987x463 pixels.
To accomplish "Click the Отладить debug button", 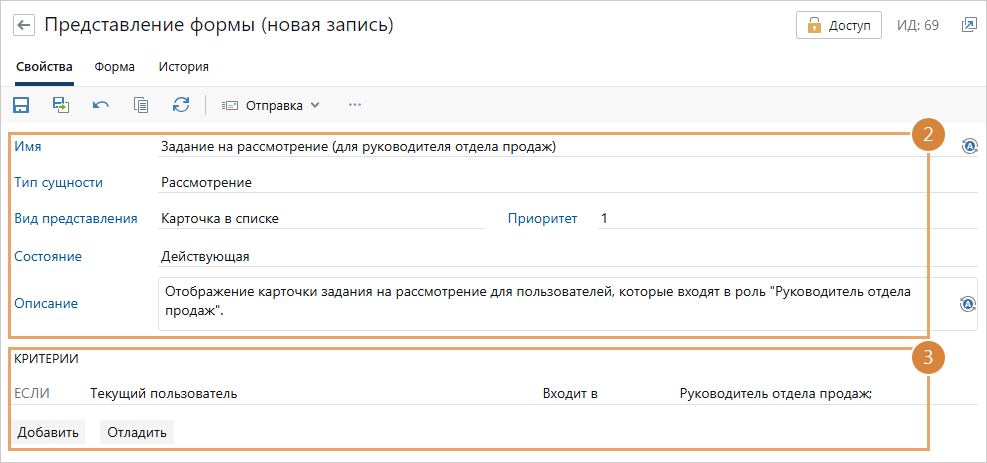I will 137,432.
